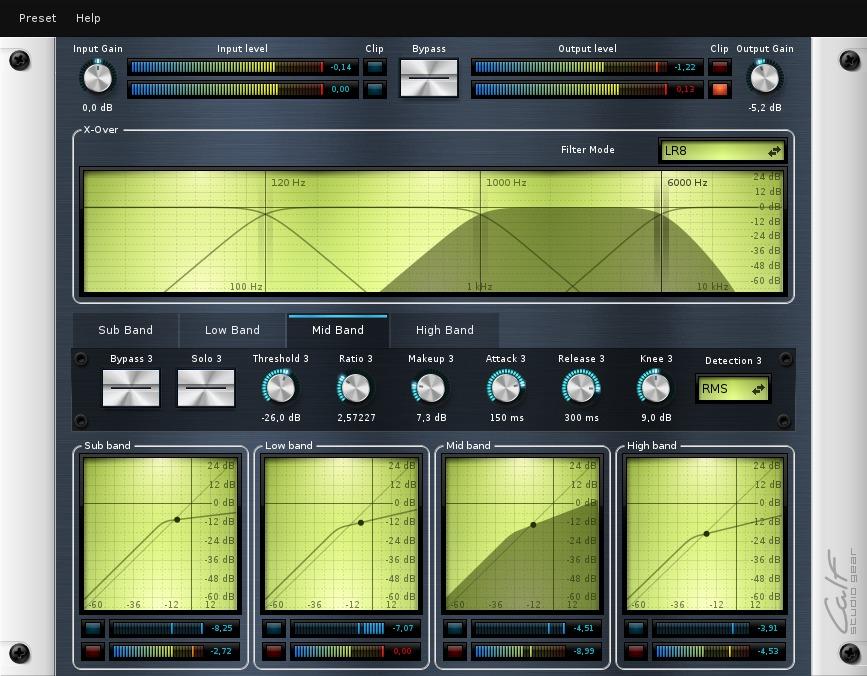
Task: Click the input level meter reading 0,00
Action: point(243,90)
